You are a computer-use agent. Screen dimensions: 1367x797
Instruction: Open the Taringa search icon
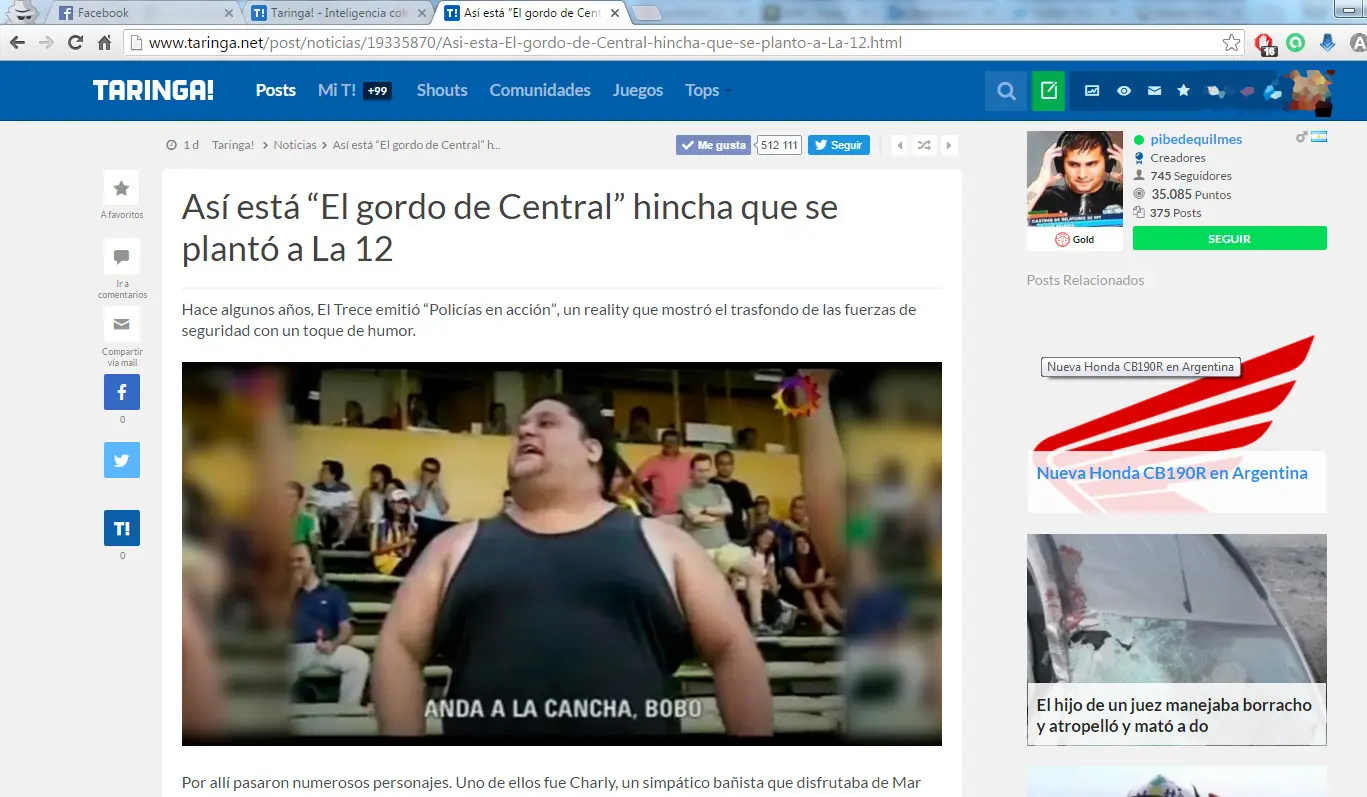tap(1005, 91)
